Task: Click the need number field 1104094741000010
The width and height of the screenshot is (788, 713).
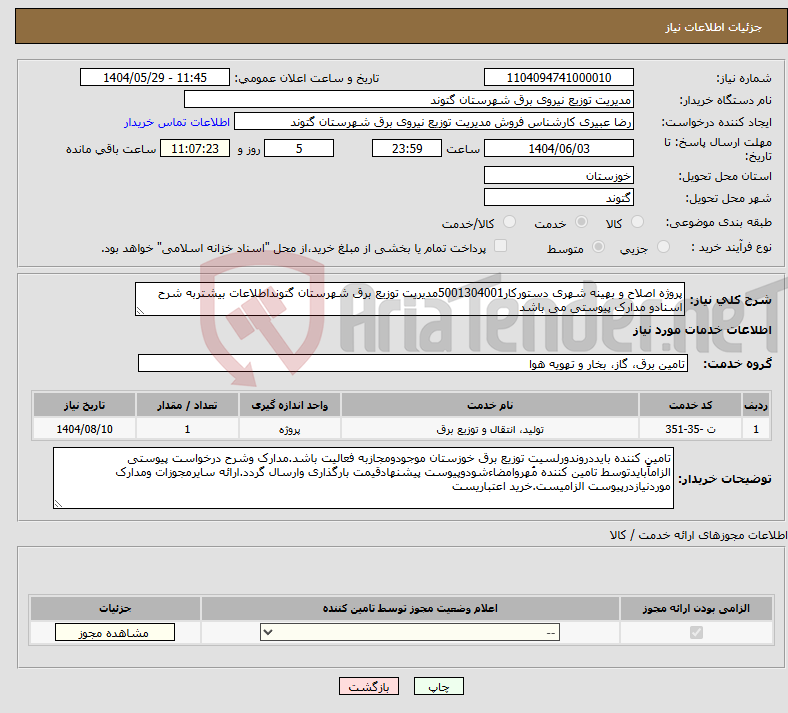Action: (558, 77)
